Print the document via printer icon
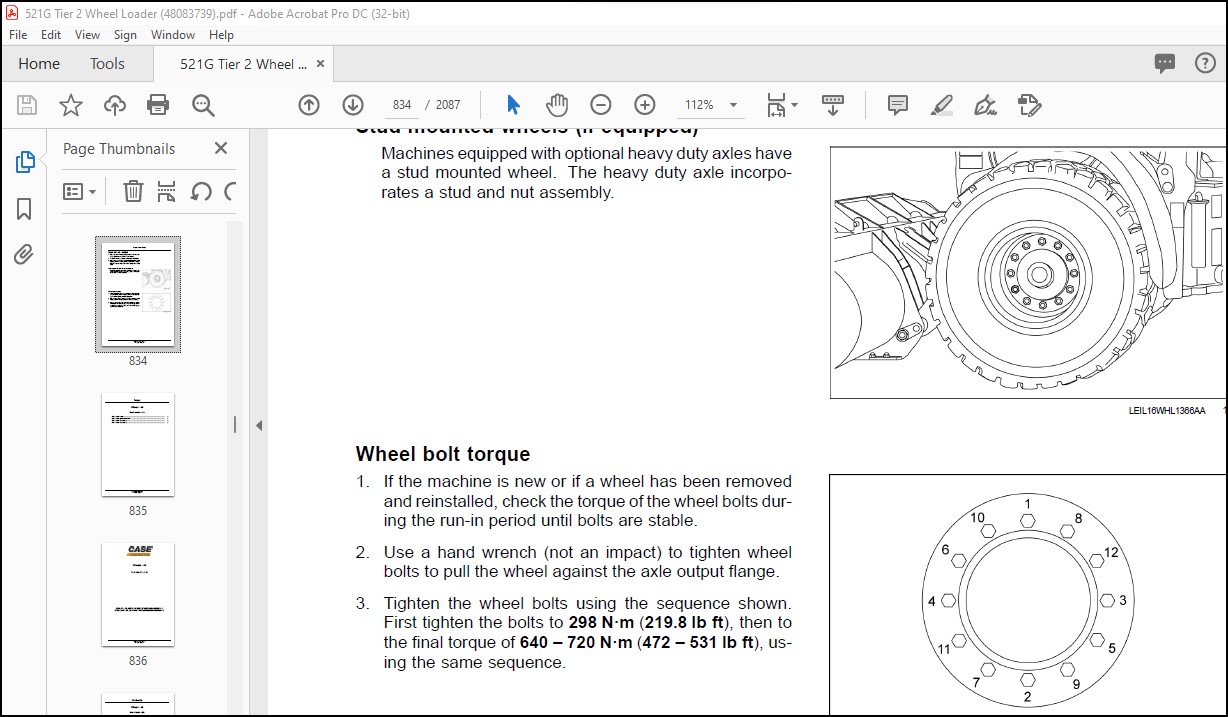Image resolution: width=1228 pixels, height=717 pixels. point(158,105)
